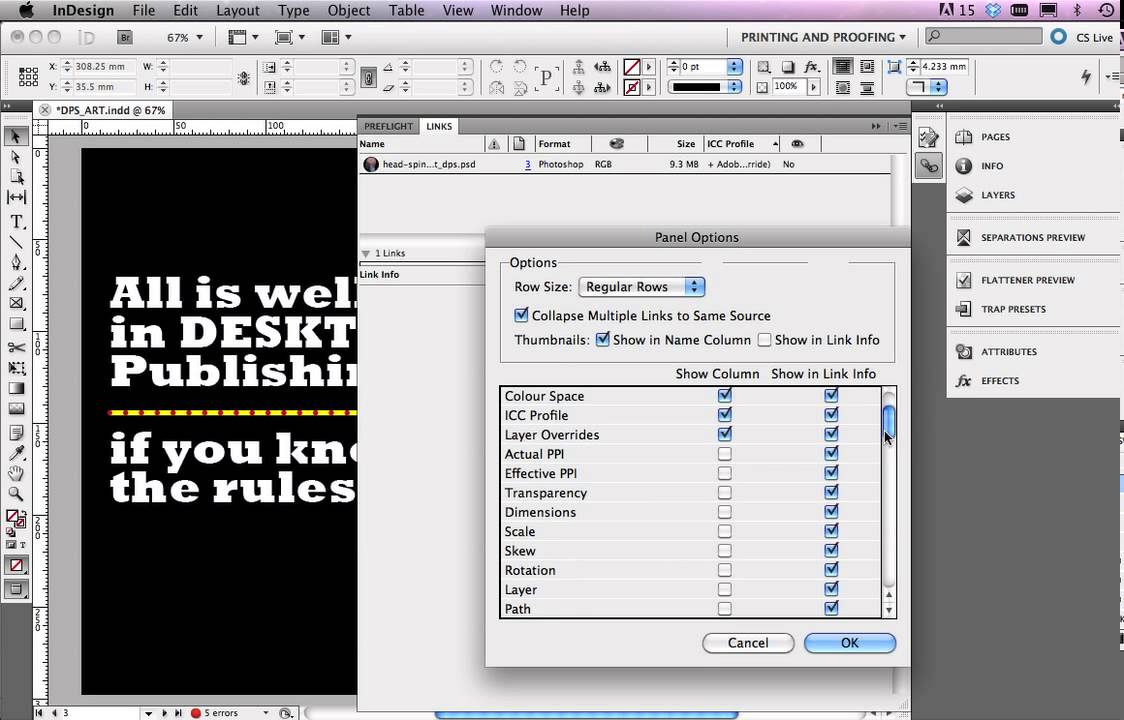Uncheck ICC Profile Show Column checkbox
1124x720 pixels.
click(725, 415)
